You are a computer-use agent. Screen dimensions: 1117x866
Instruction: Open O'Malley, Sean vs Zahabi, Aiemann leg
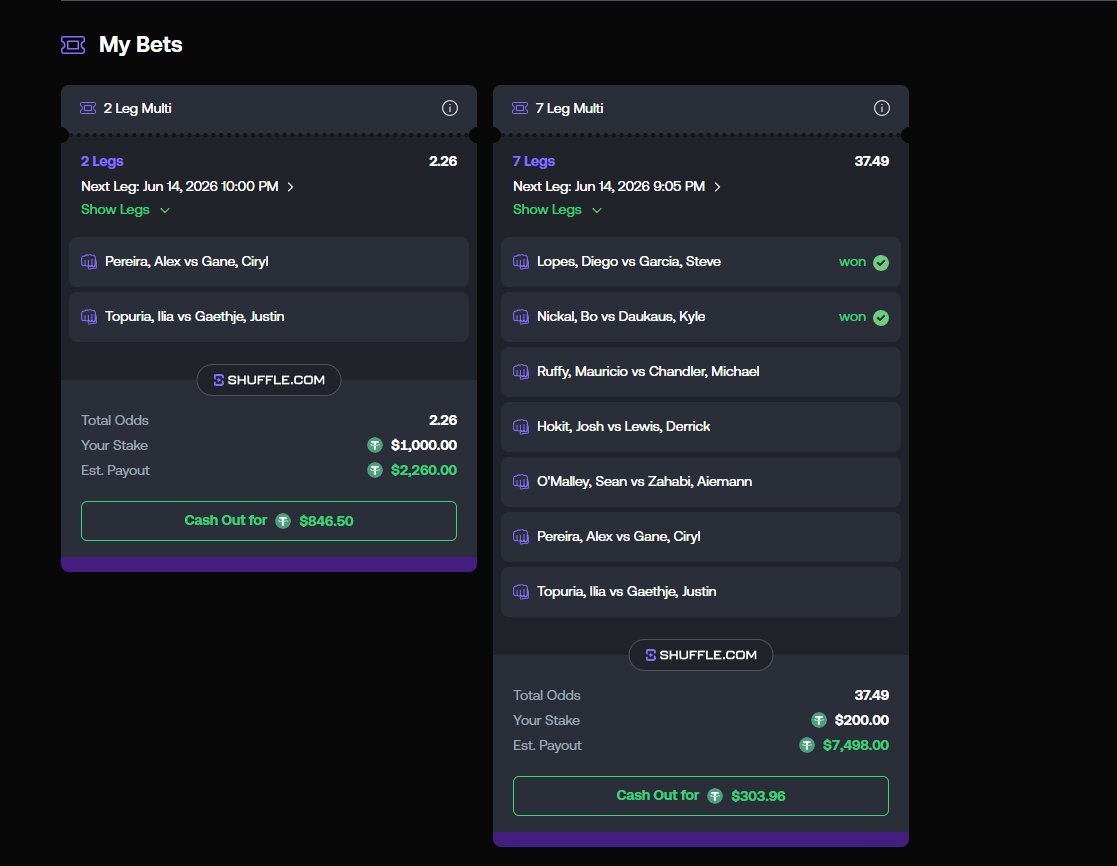tap(700, 481)
